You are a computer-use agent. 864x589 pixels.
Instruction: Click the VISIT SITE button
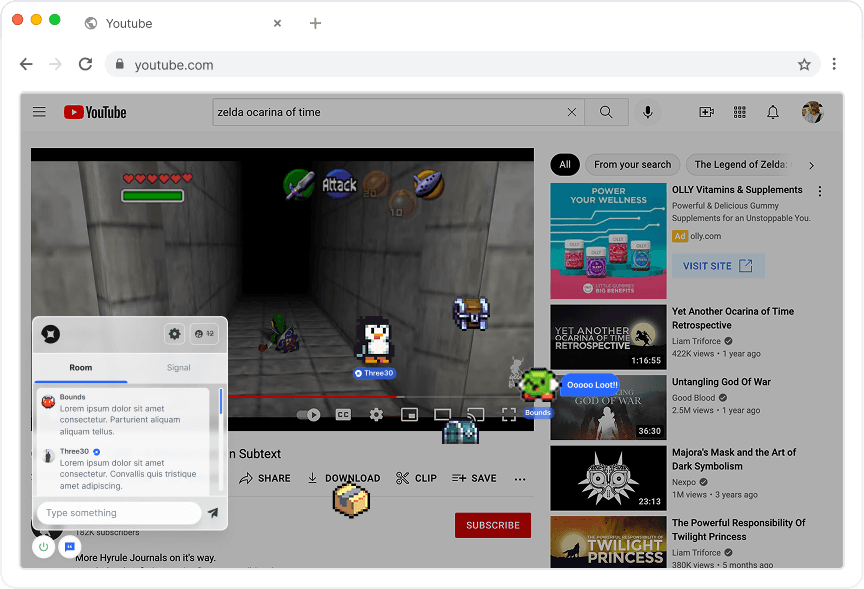(718, 266)
